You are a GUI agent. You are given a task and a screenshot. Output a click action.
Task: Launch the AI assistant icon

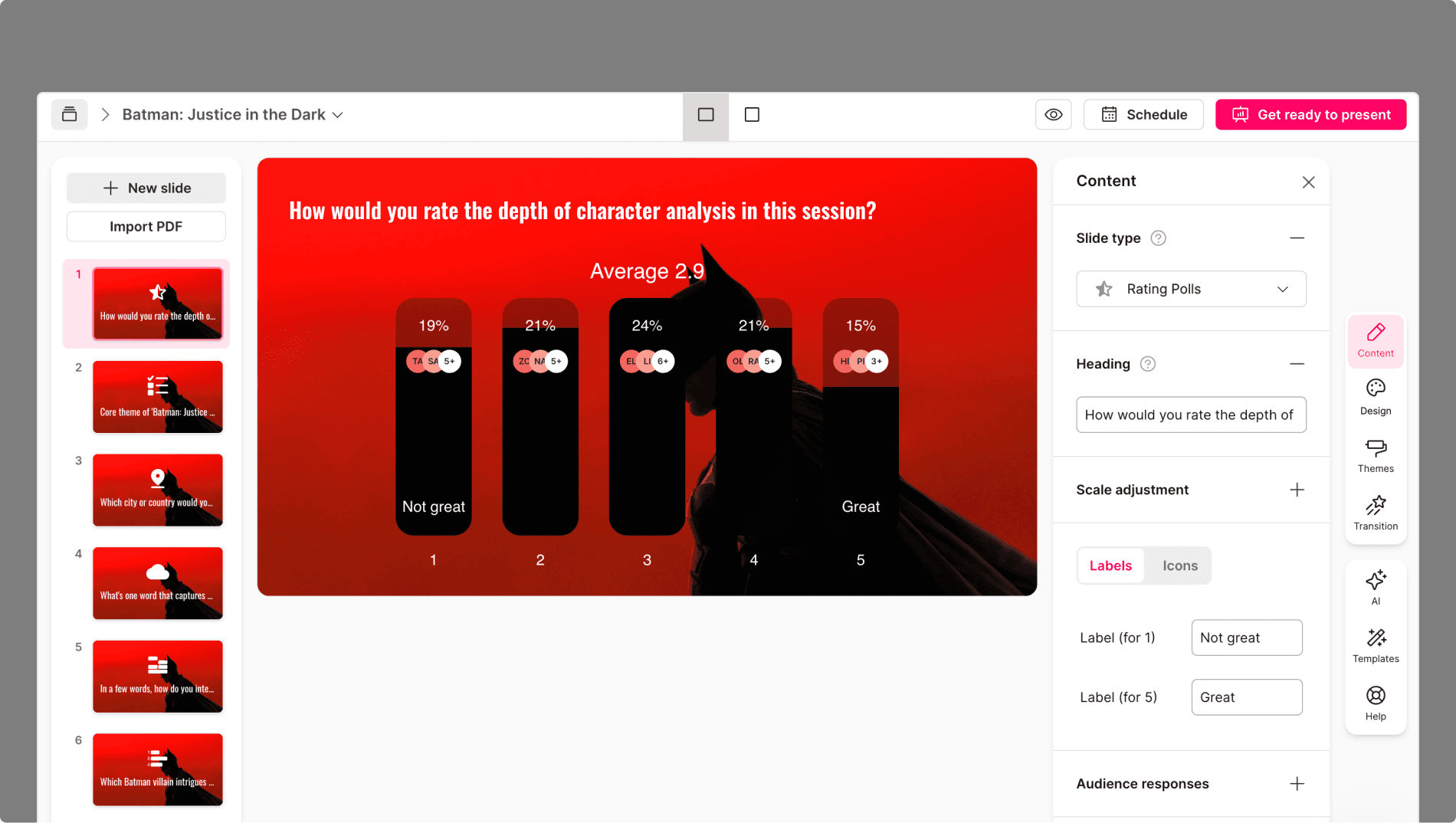(x=1375, y=586)
